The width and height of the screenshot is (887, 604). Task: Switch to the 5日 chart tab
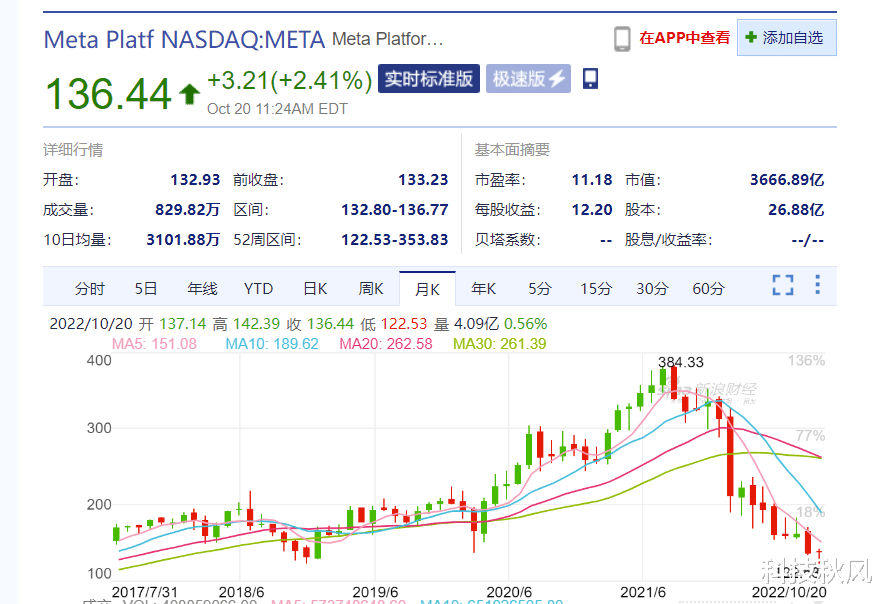pos(145,289)
